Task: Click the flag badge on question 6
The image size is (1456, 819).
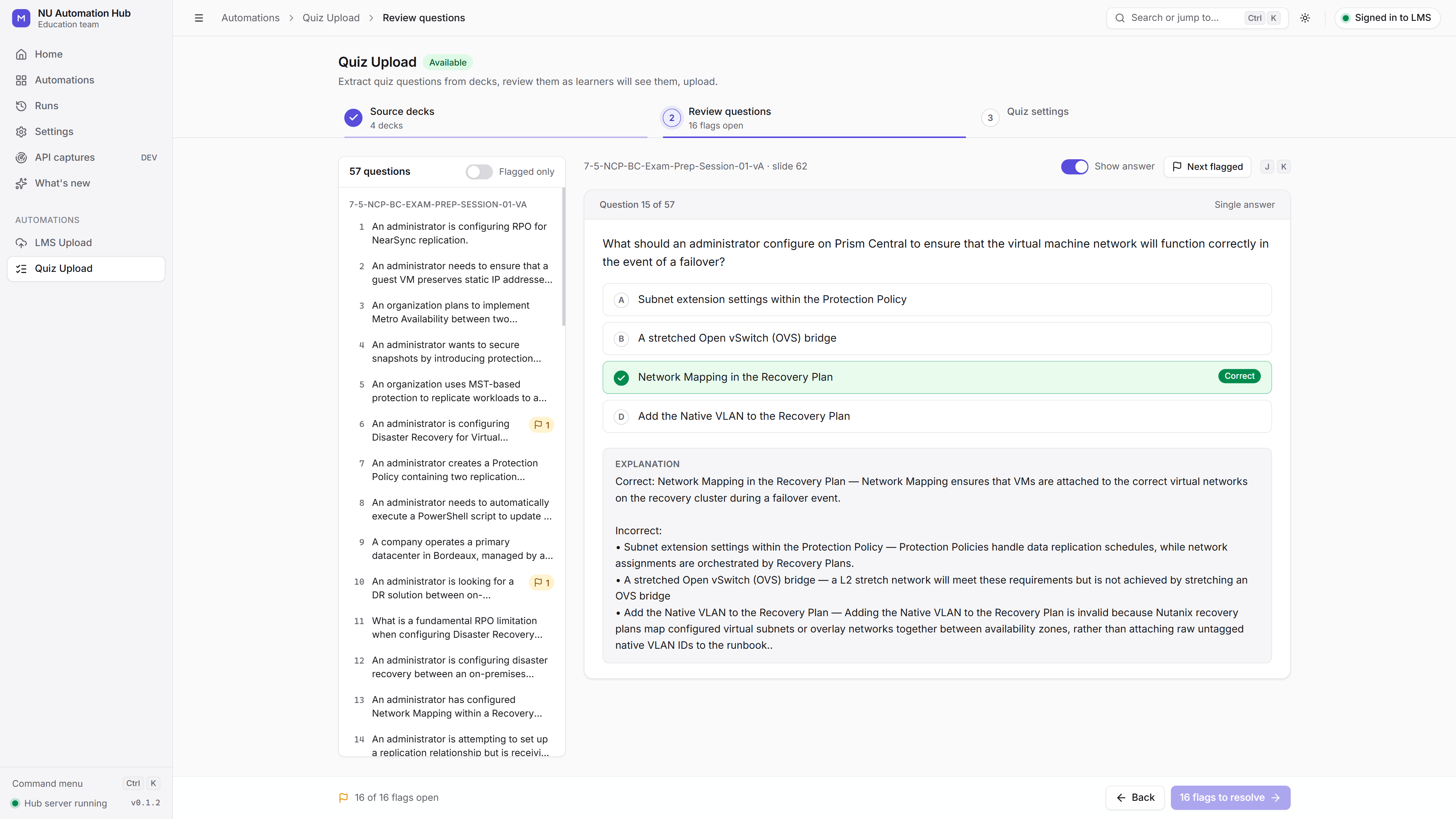Action: [541, 425]
